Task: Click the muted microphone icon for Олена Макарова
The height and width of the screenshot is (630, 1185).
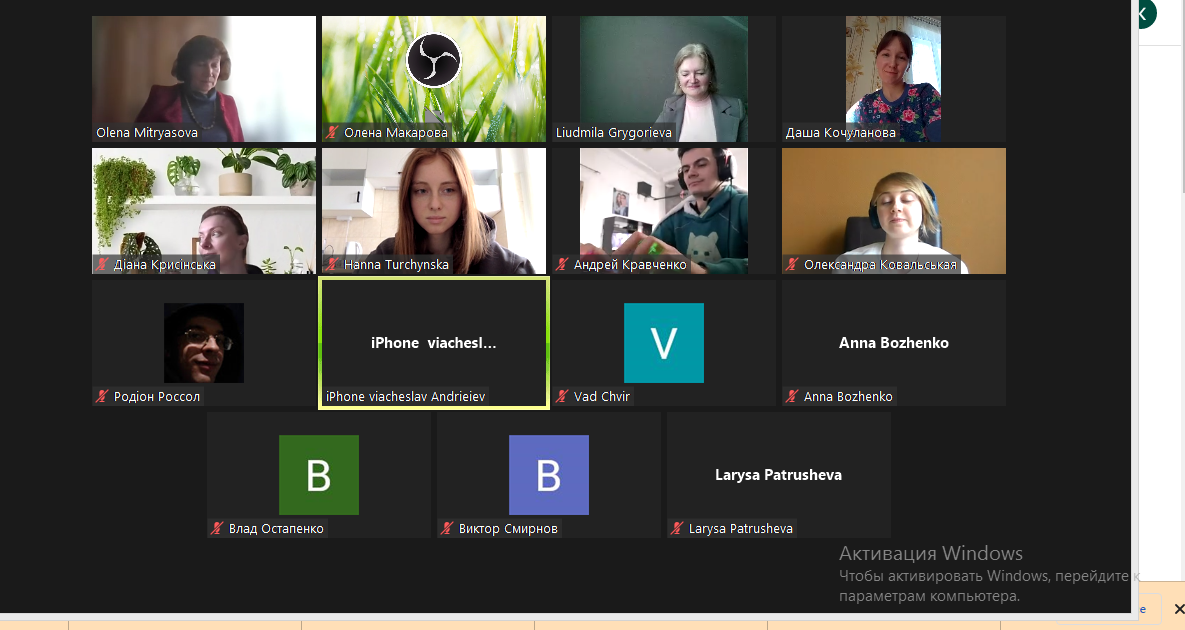Action: pyautogui.click(x=332, y=132)
